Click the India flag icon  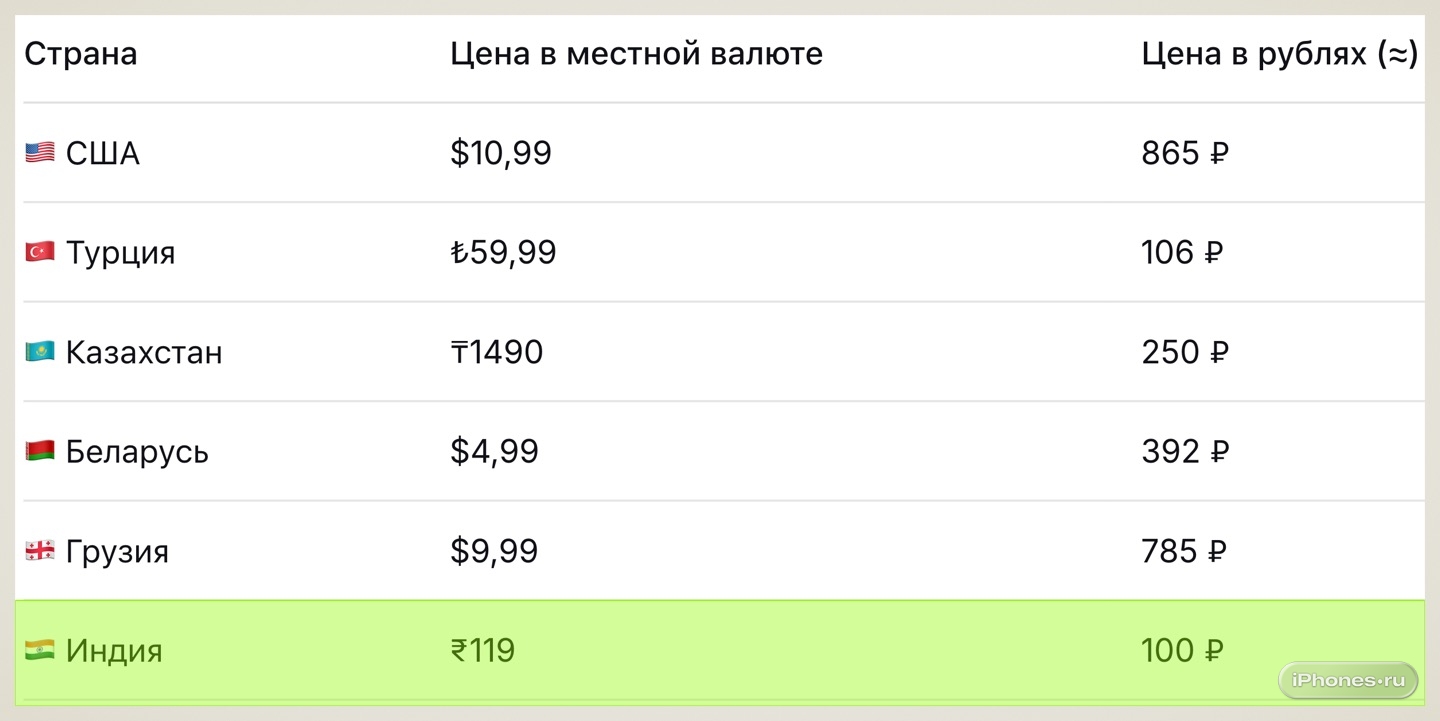click(40, 651)
